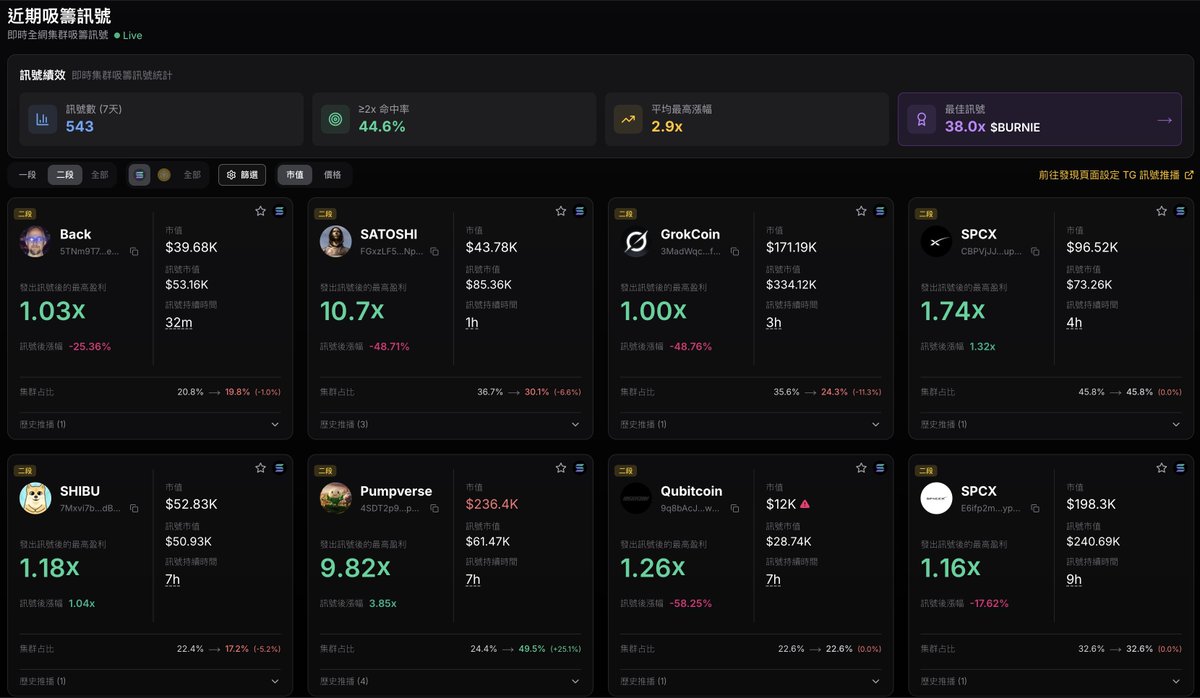Click the Qubitcoin token avatar

tap(636, 498)
